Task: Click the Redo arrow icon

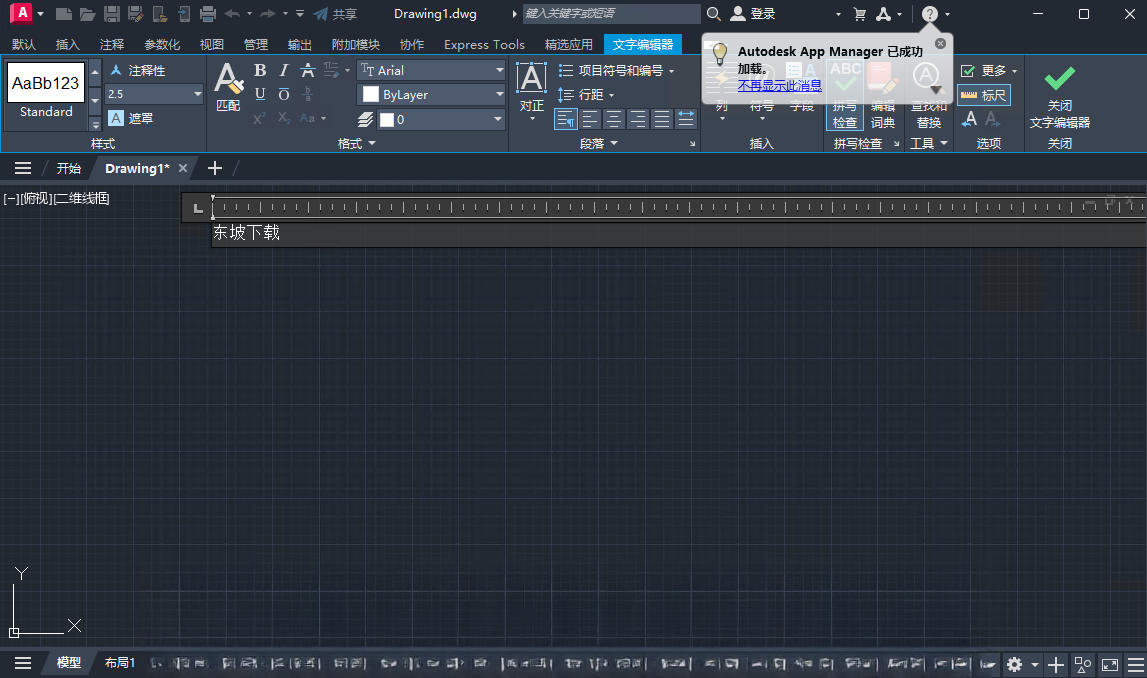Action: 268,14
